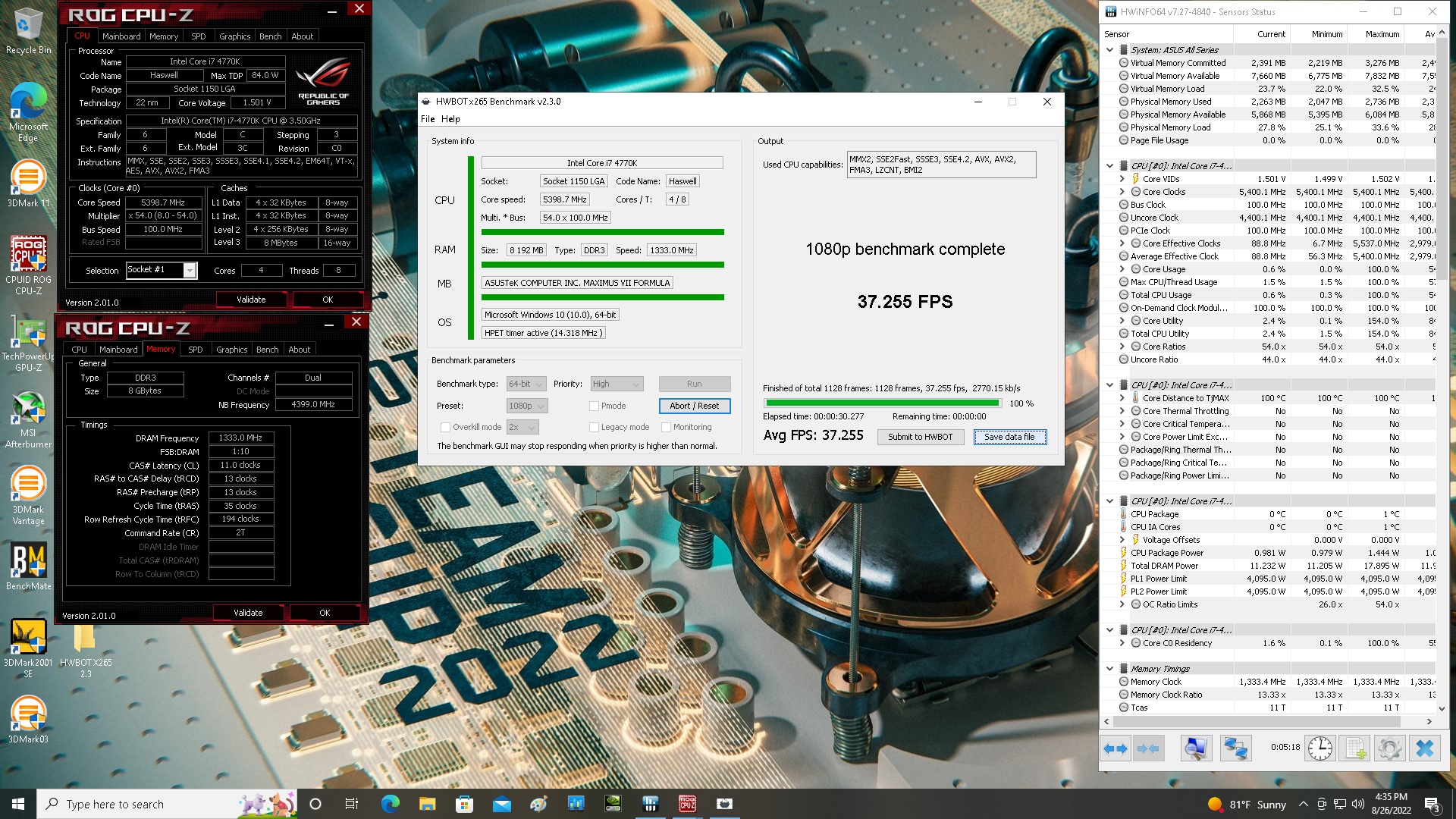Toggle the Monitoring checkbox
This screenshot has width=1456, height=819.
pos(666,428)
